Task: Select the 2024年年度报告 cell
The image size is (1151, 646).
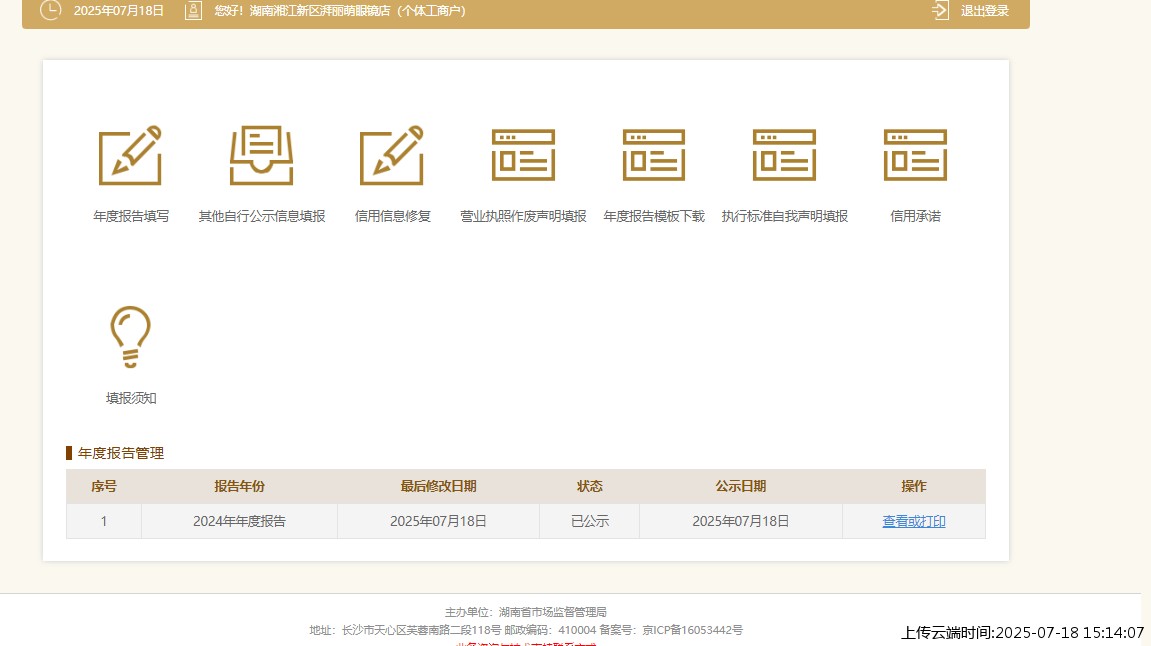Action: point(239,521)
